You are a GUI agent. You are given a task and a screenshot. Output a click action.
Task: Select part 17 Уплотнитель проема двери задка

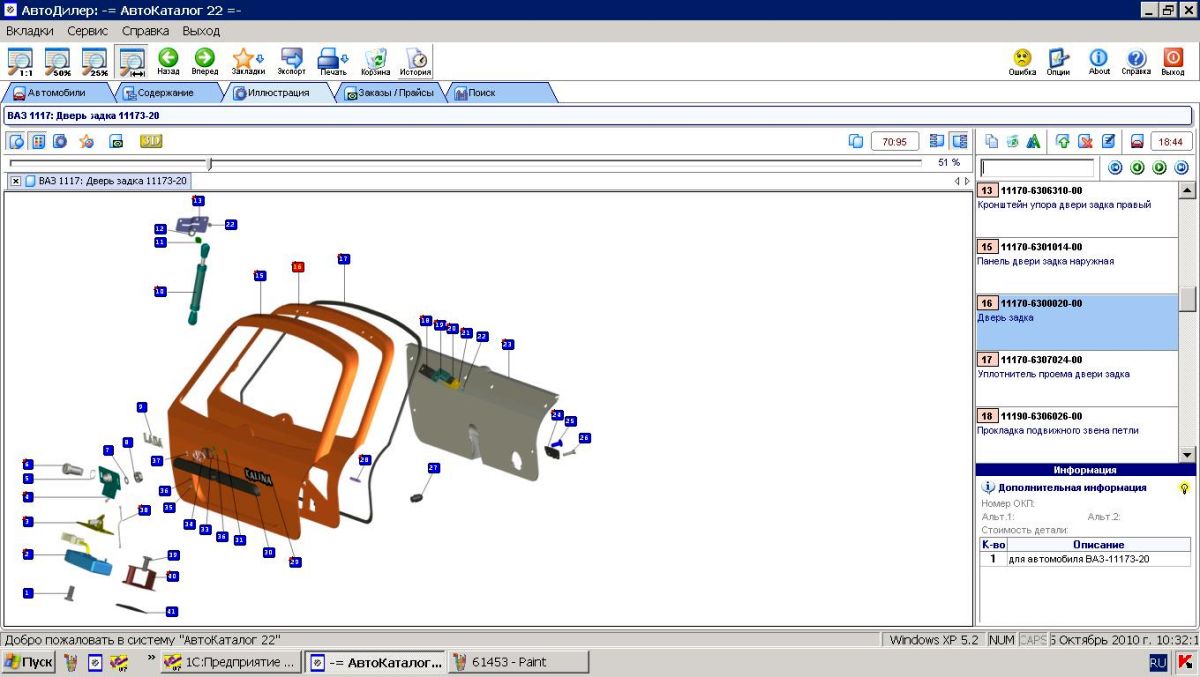(1076, 379)
